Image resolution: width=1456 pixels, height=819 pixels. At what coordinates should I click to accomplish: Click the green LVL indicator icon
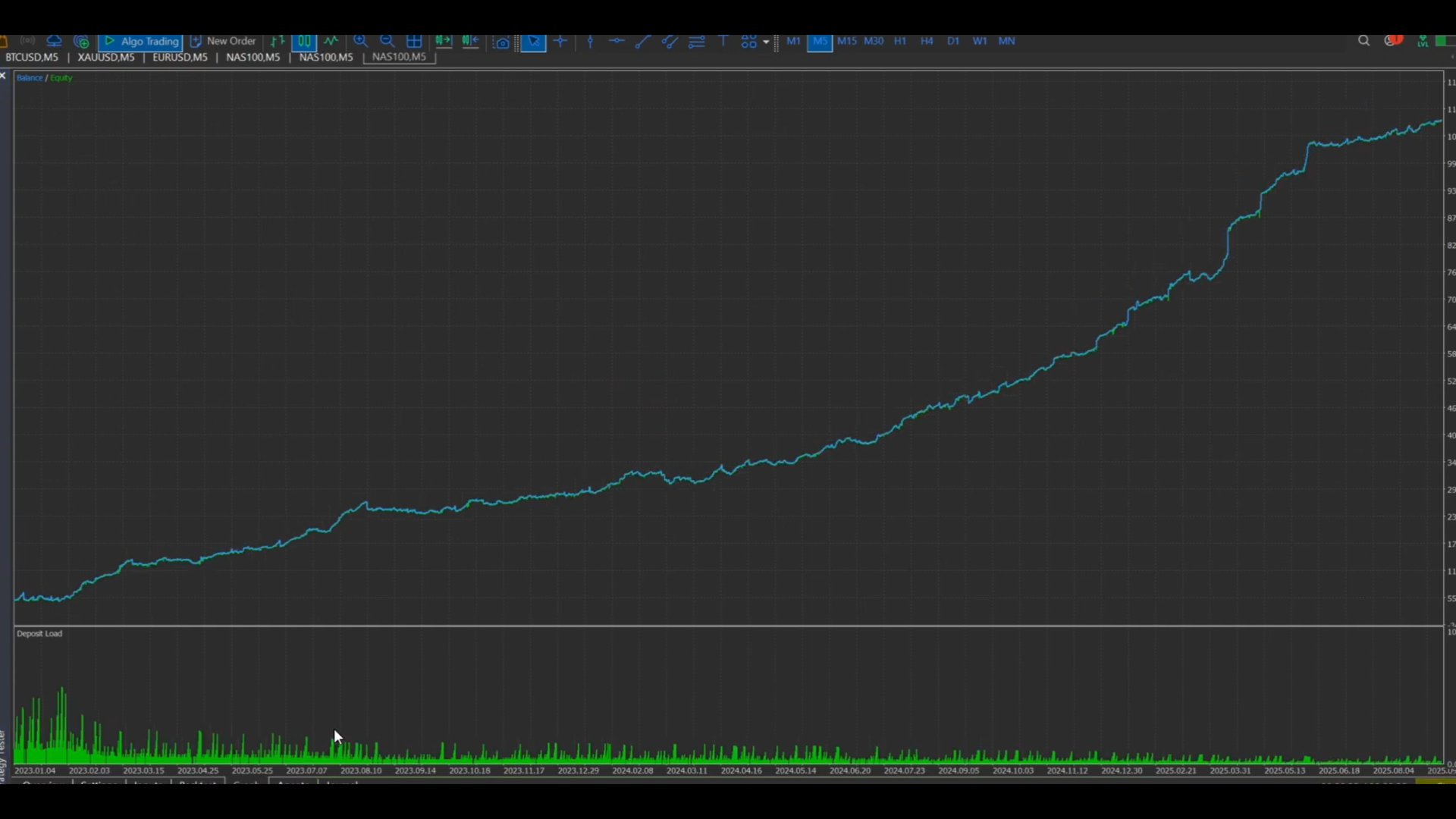pyautogui.click(x=1423, y=41)
